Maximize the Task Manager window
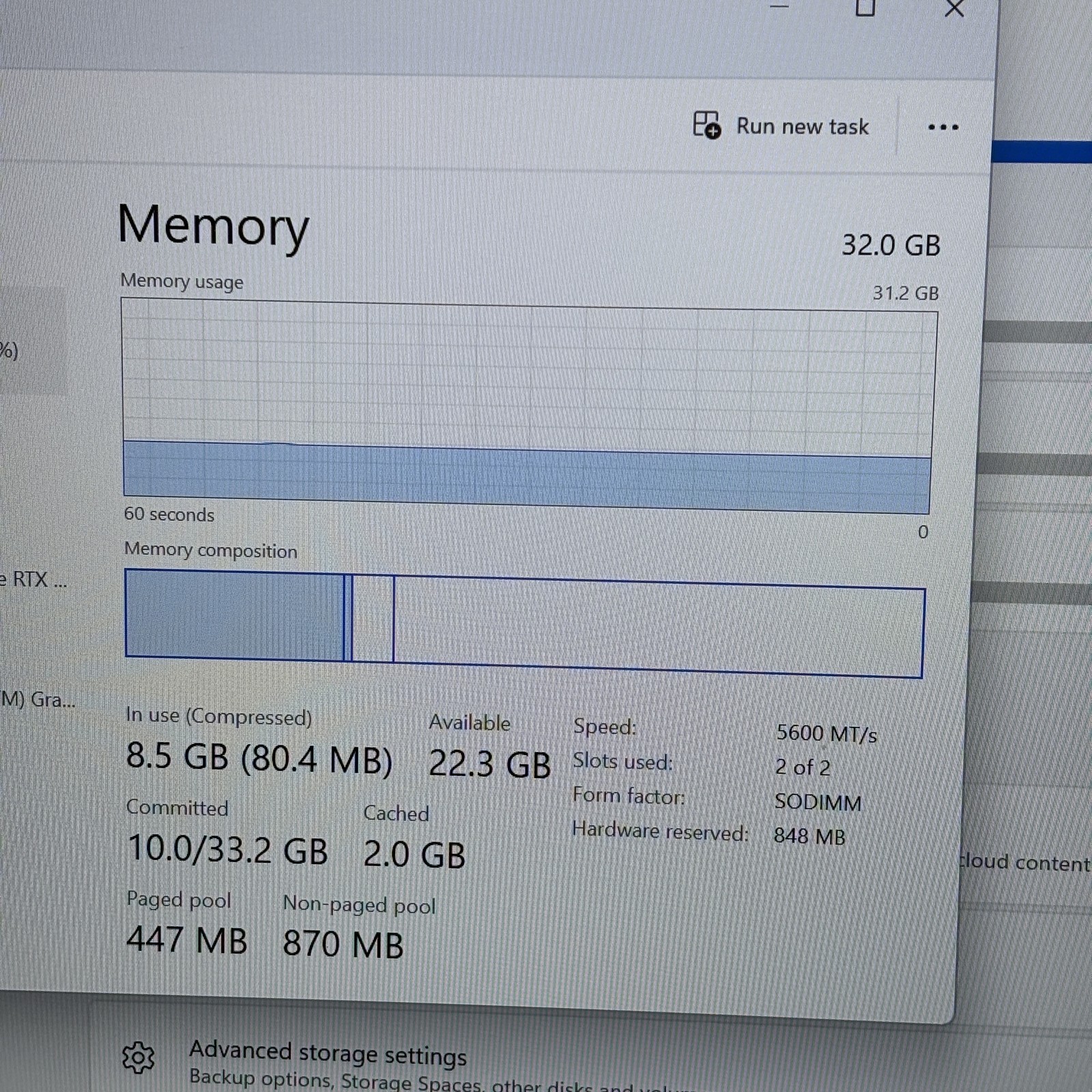 tap(865, 8)
